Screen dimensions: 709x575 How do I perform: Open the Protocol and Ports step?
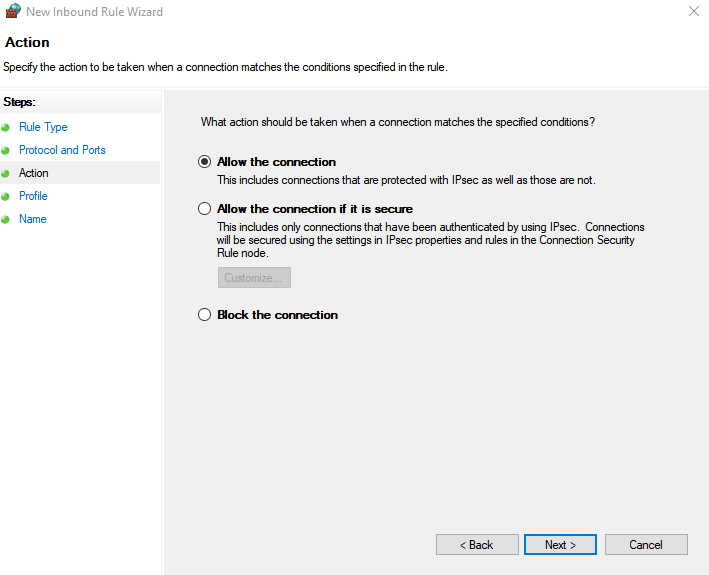[62, 150]
